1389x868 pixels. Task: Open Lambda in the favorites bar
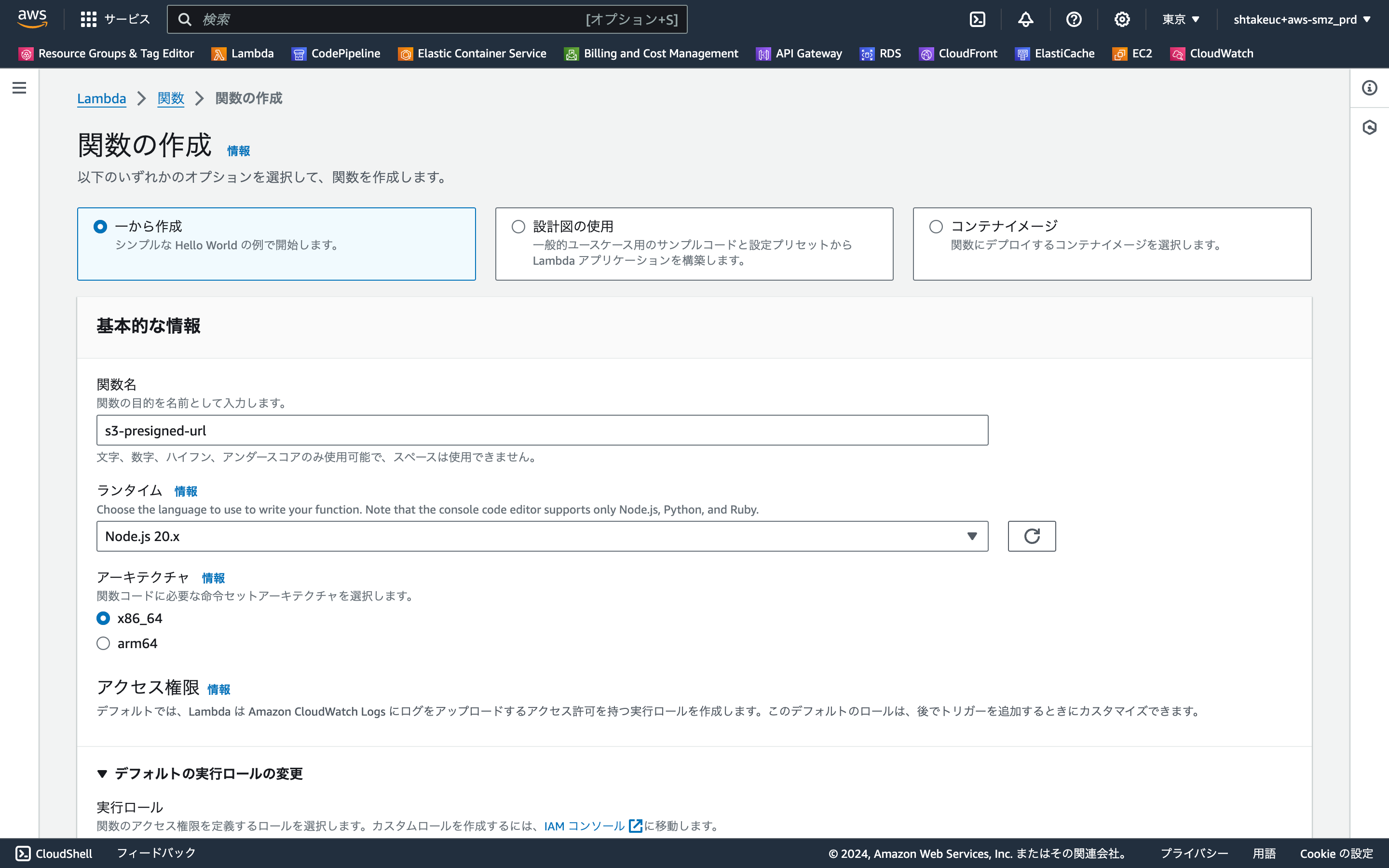point(253,54)
